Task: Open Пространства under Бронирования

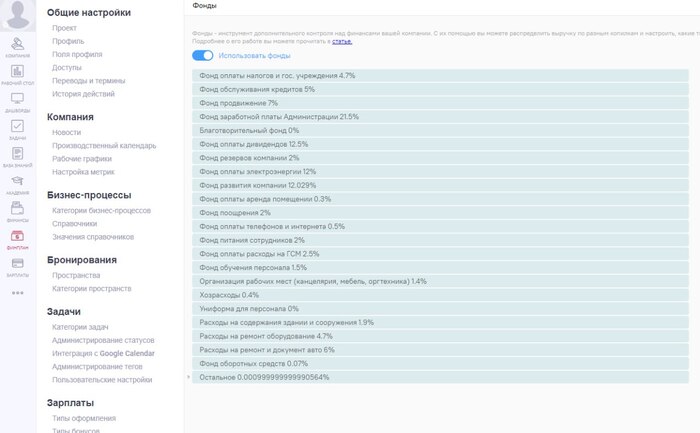Action: click(76, 275)
